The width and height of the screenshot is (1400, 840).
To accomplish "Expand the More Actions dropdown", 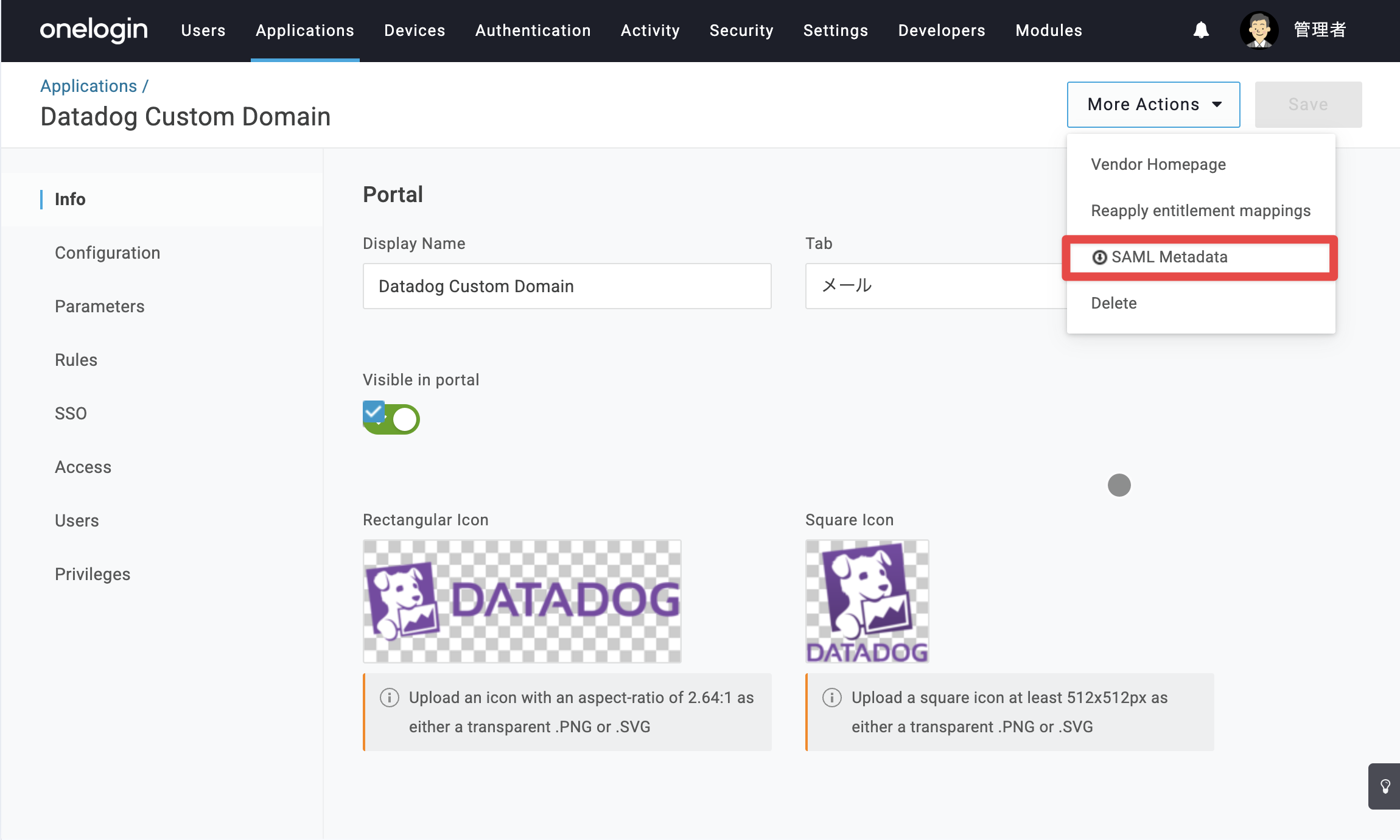I will tap(1153, 105).
